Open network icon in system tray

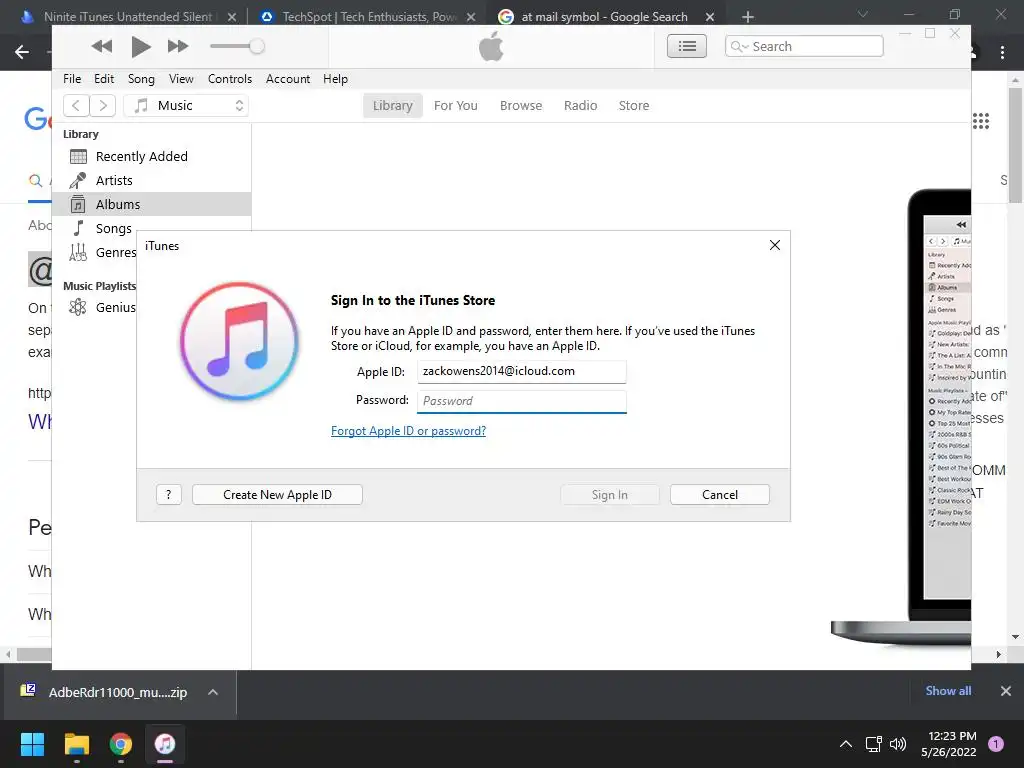point(873,744)
